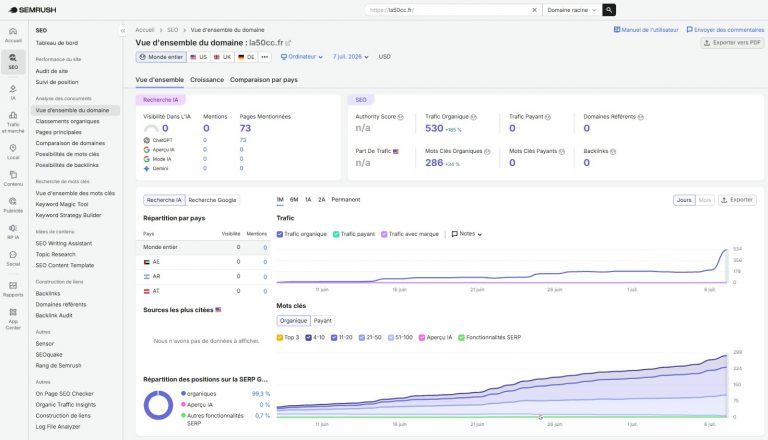
Task: Click the search magnifier button
Action: [609, 10]
